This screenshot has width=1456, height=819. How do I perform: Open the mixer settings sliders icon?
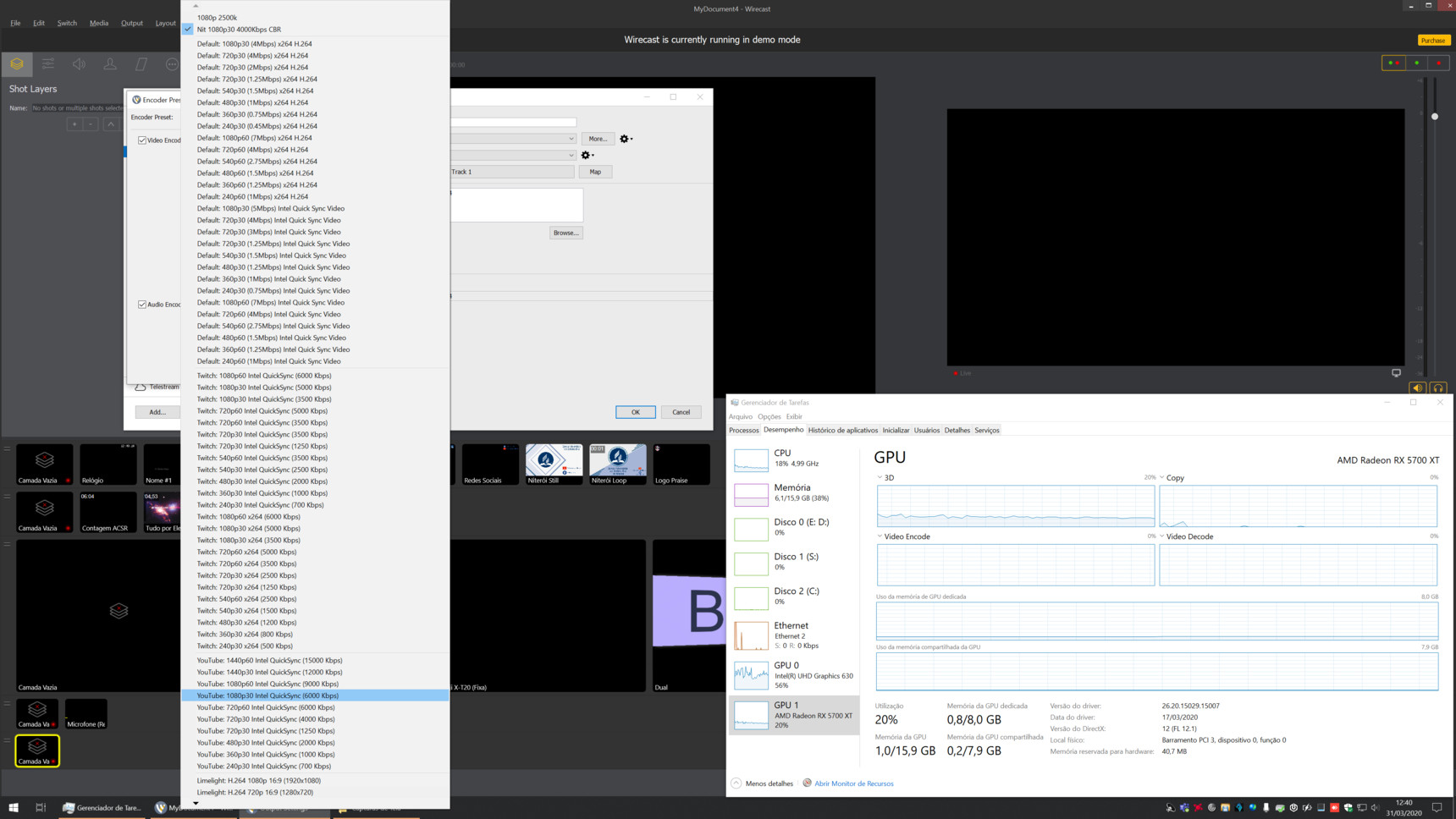tap(48, 64)
